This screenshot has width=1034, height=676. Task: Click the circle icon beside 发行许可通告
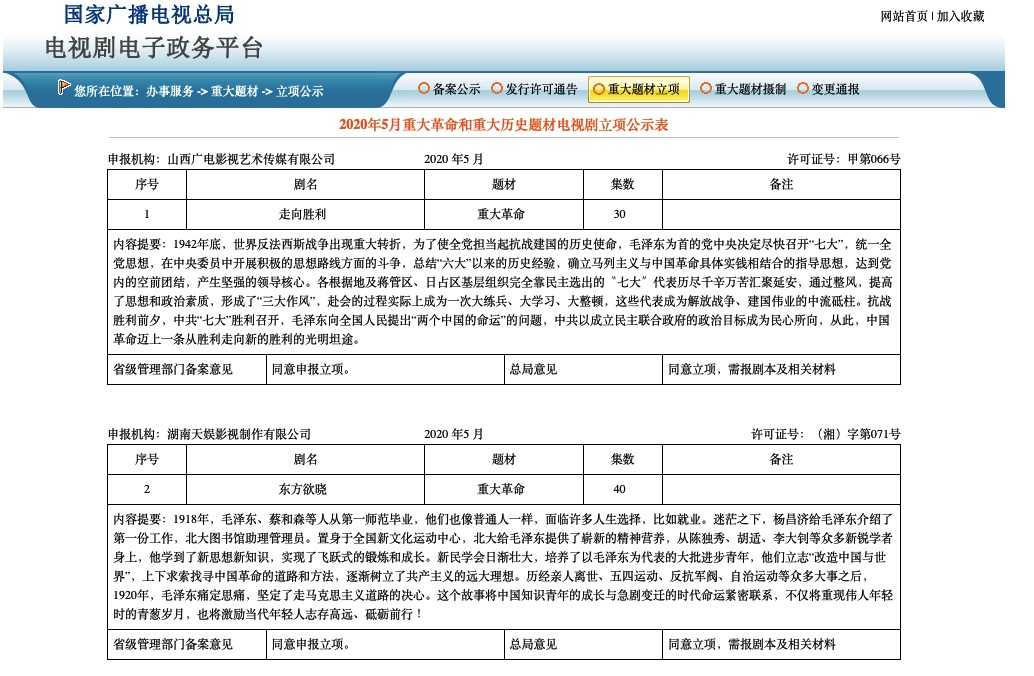pyautogui.click(x=497, y=89)
